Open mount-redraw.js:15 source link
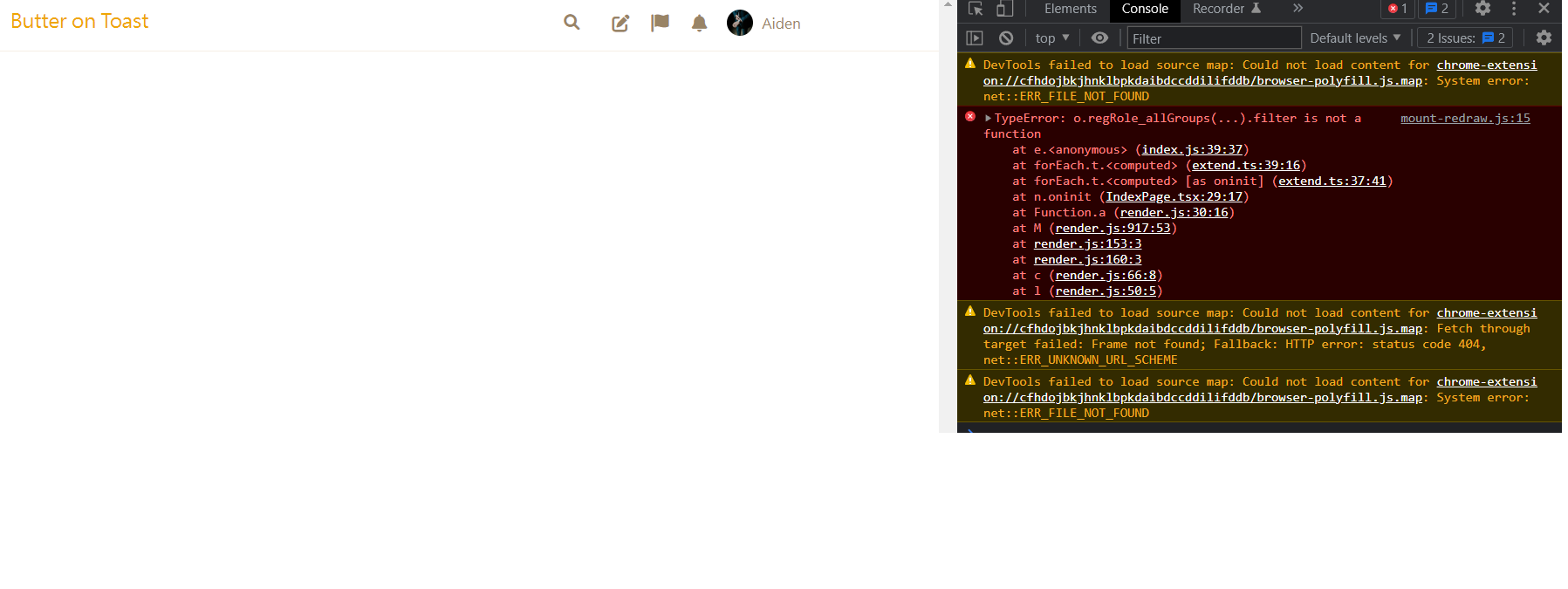Screen dimensions: 1568x589 tap(1465, 119)
